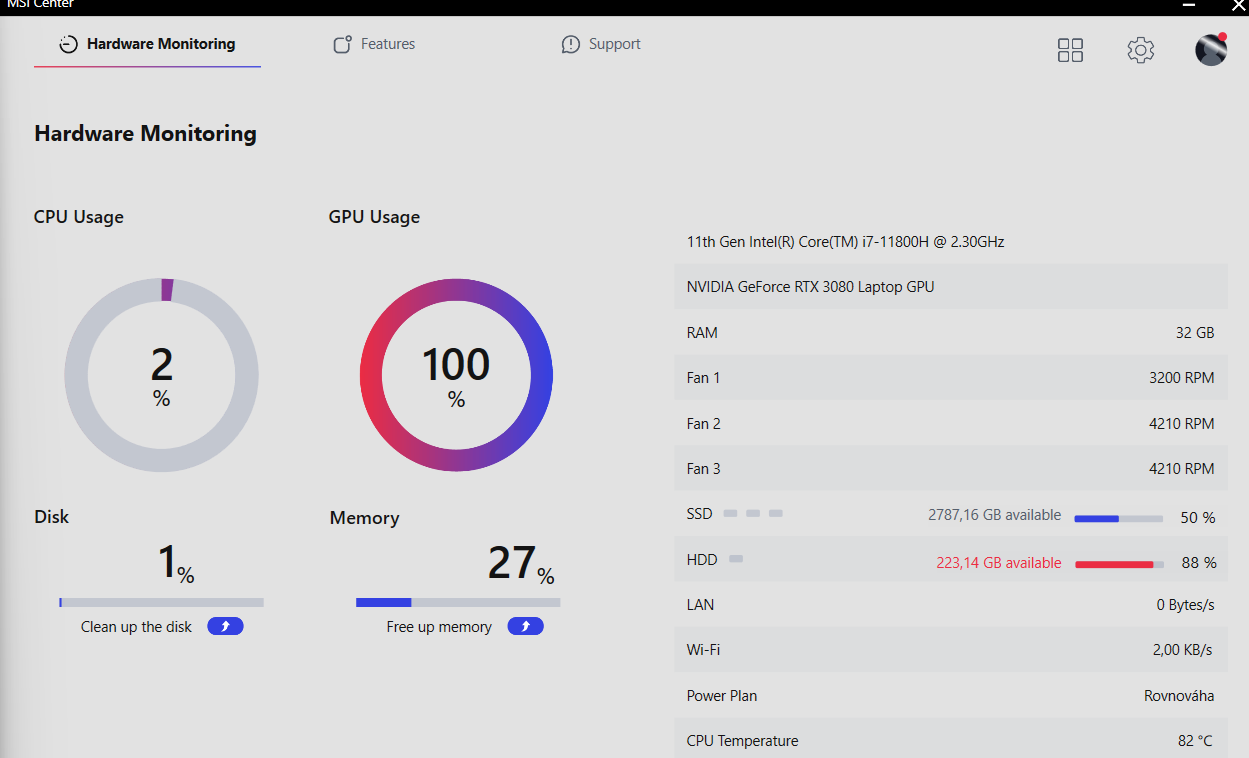The width and height of the screenshot is (1249, 758).
Task: Click the Disk usage progress bar
Action: pos(161,603)
